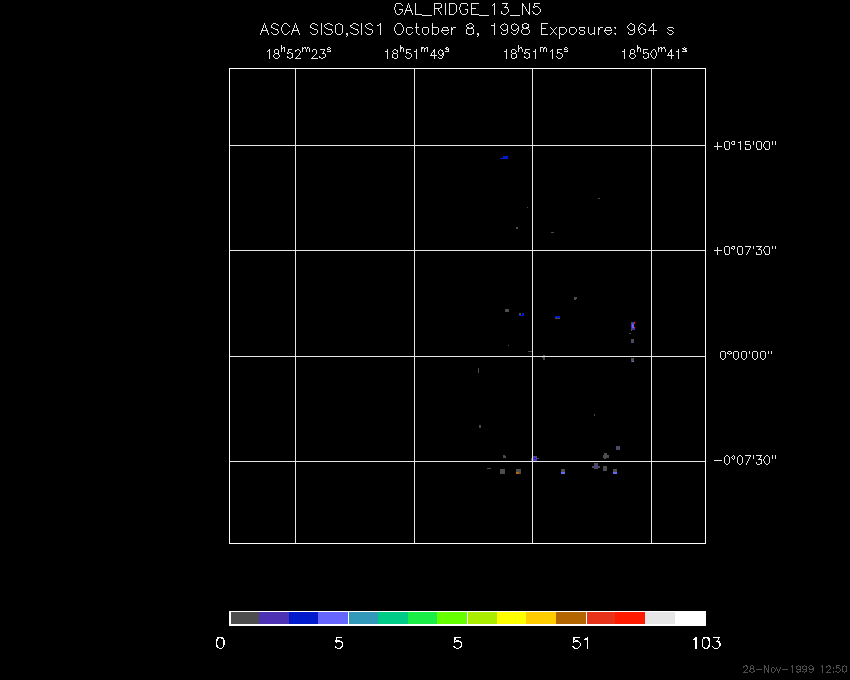Screen dimensions: 850x680
Task: Click the 18h51m15s right ascension label
Action: [535, 53]
